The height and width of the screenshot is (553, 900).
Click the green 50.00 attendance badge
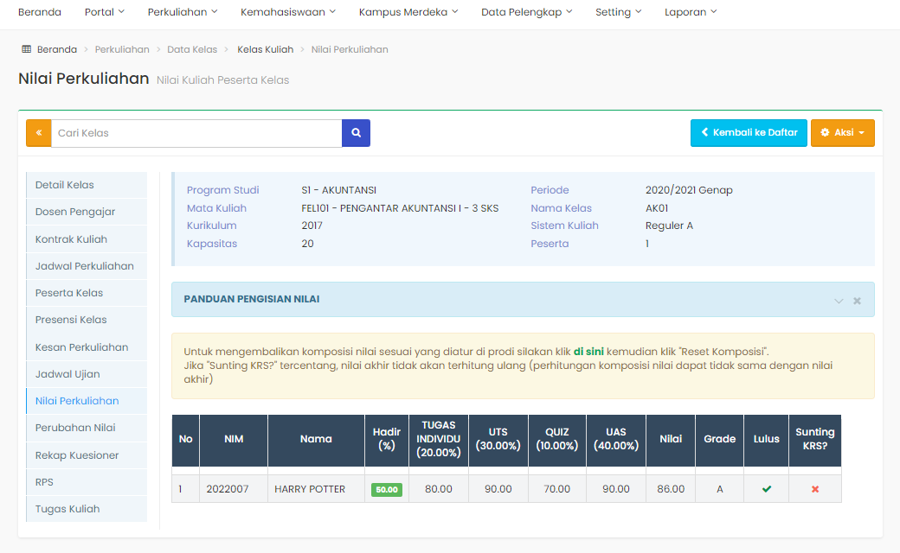pos(386,490)
